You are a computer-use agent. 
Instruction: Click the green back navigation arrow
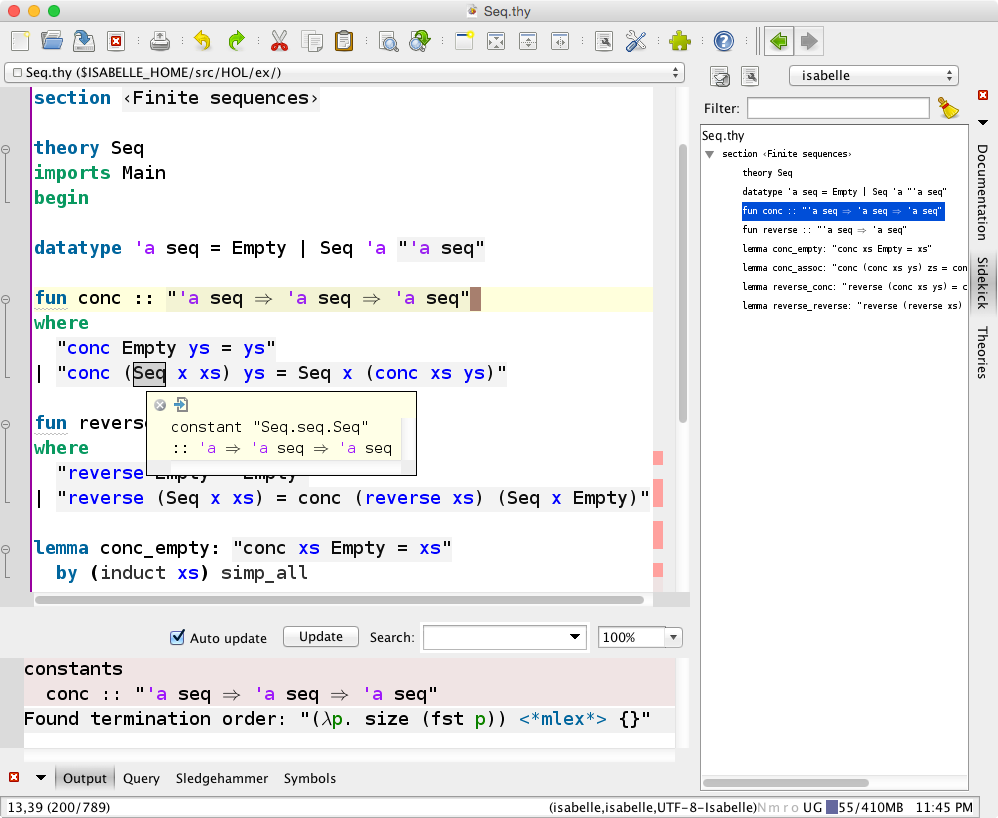coord(778,41)
